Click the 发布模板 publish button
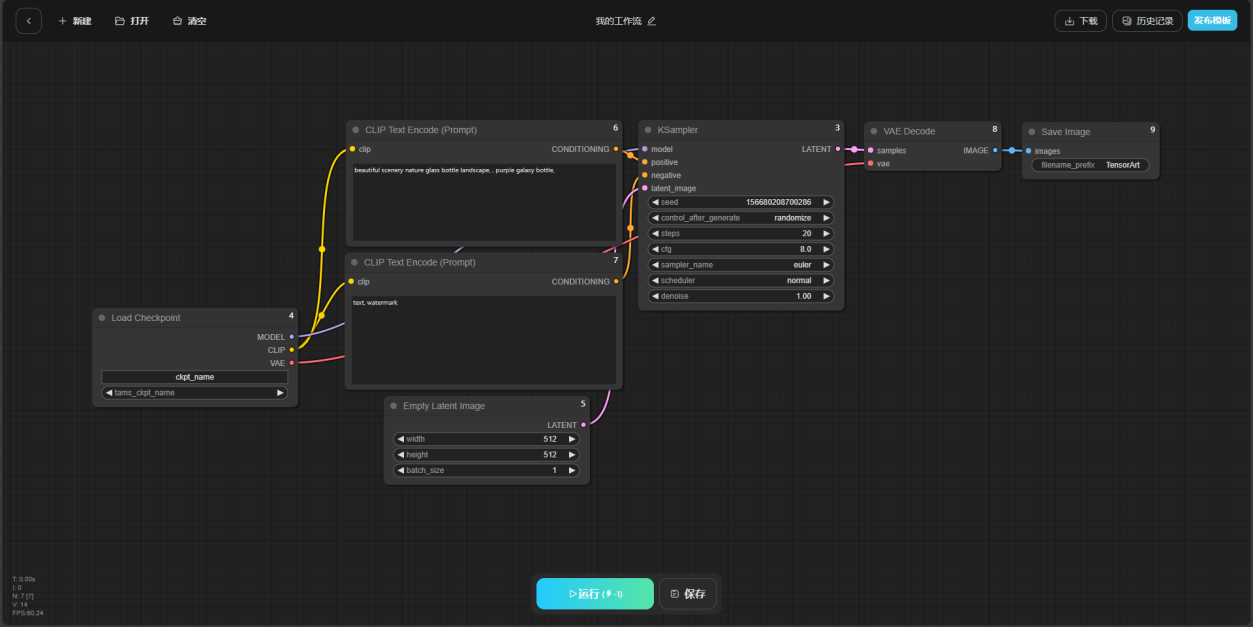This screenshot has height=627, width=1253. pyautogui.click(x=1212, y=21)
